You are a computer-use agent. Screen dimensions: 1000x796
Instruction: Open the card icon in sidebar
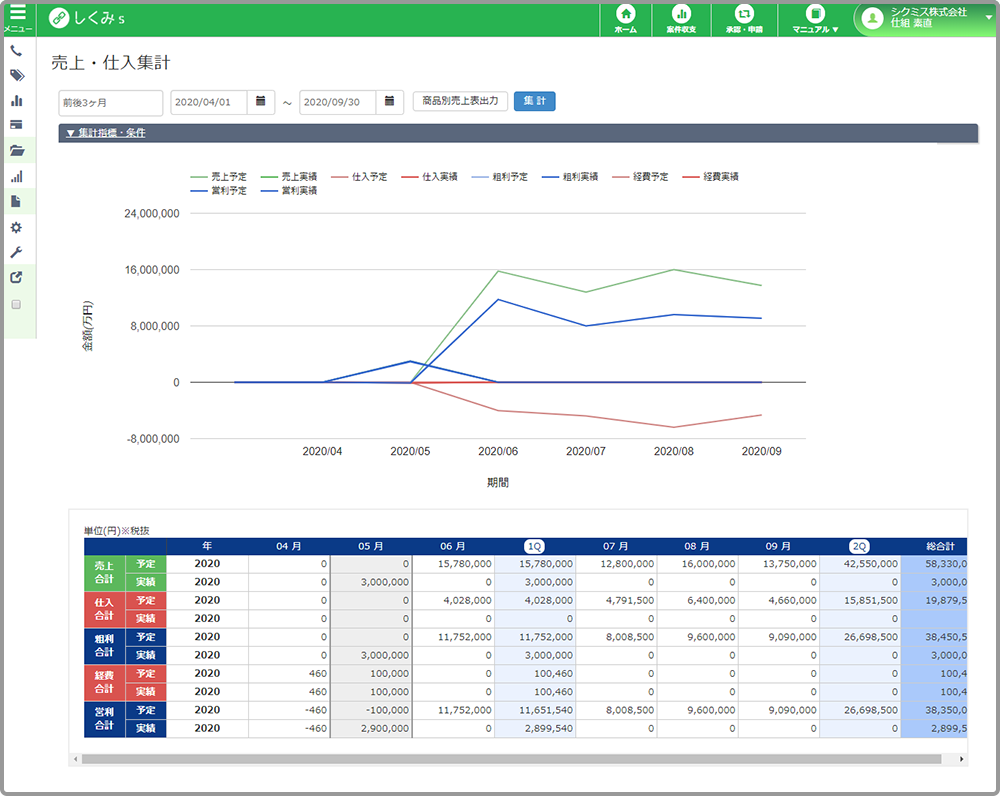17,125
